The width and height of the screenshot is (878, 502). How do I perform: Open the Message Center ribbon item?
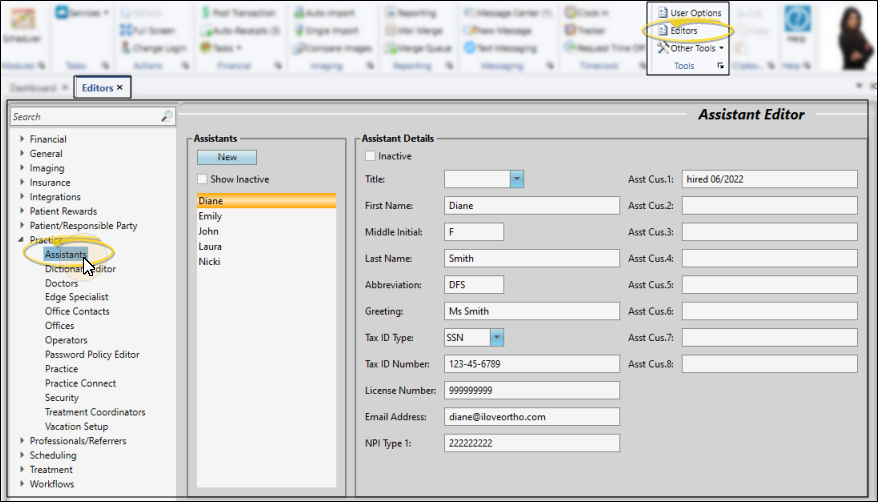pos(507,12)
